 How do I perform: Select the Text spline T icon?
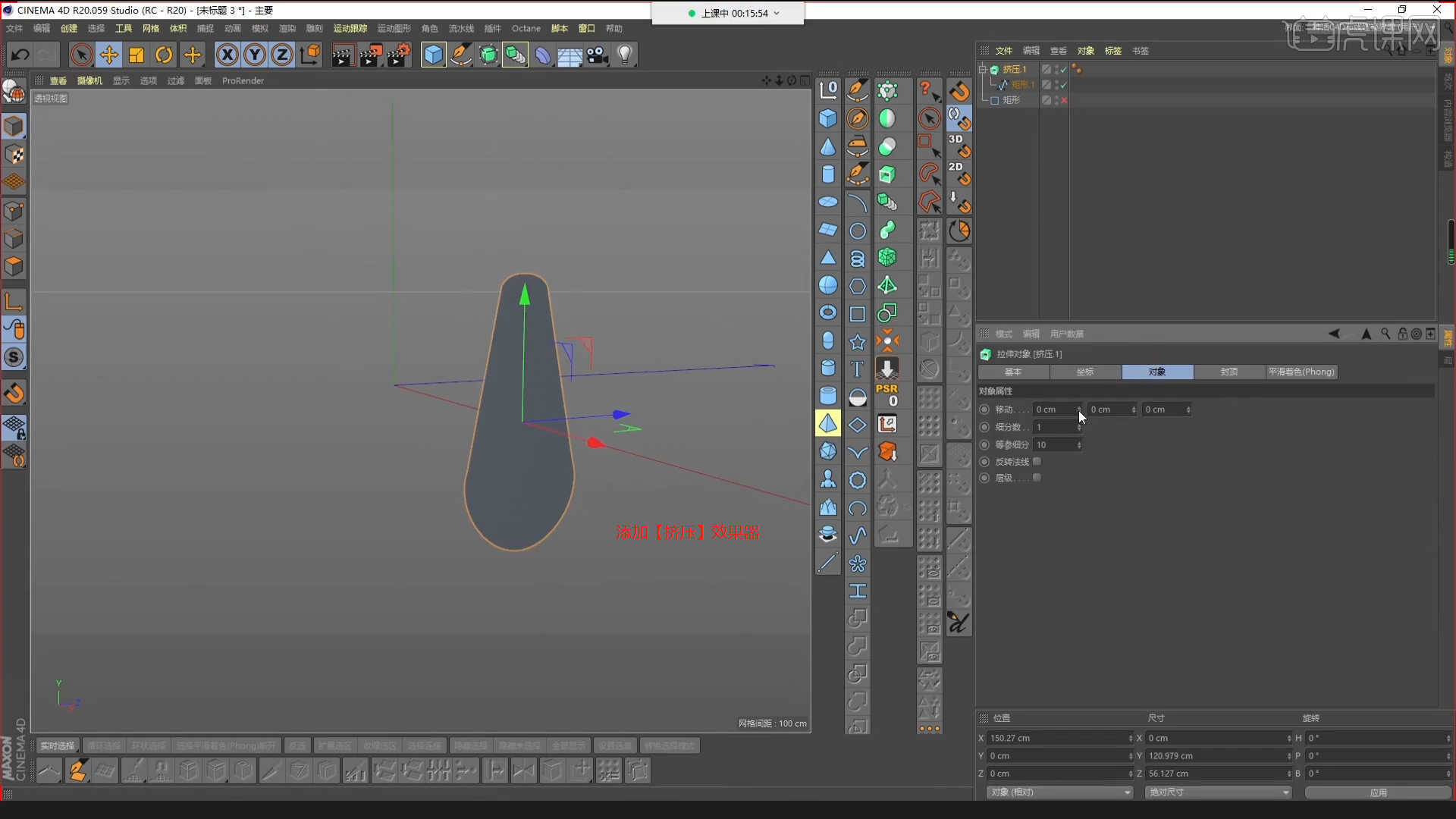(x=857, y=369)
